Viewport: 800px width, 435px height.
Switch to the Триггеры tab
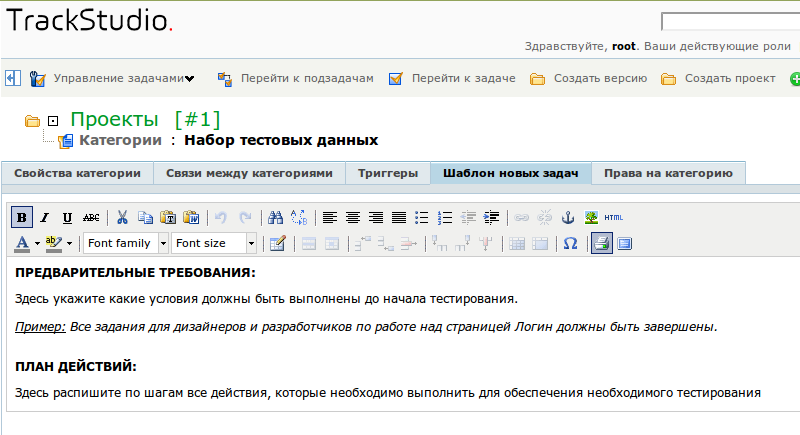point(387,173)
